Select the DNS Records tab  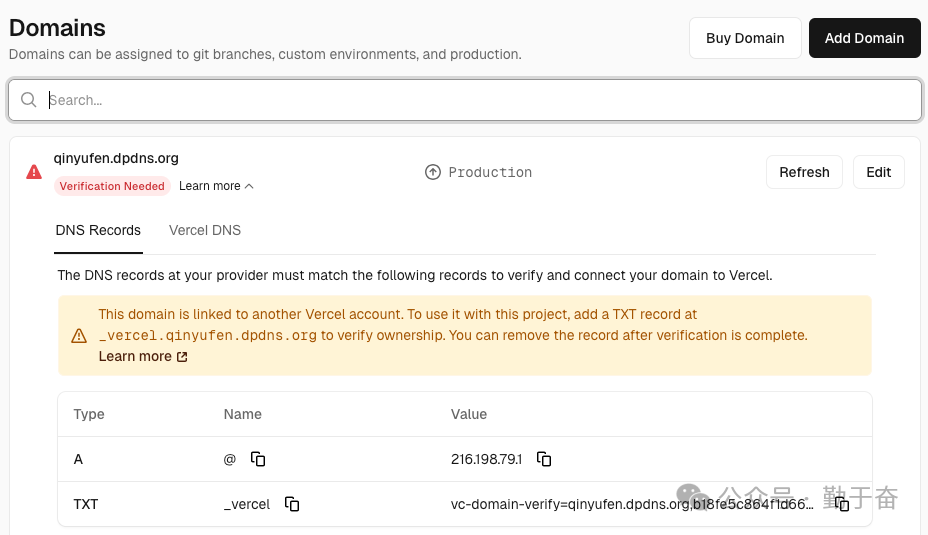click(98, 230)
